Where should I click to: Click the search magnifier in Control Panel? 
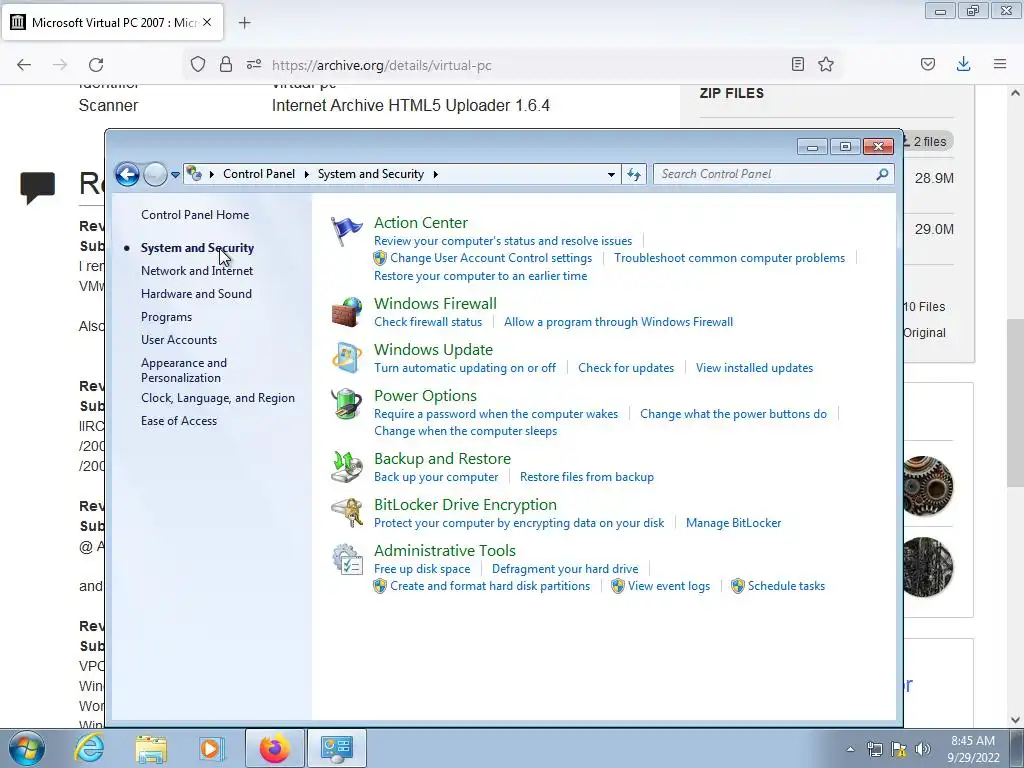[882, 174]
